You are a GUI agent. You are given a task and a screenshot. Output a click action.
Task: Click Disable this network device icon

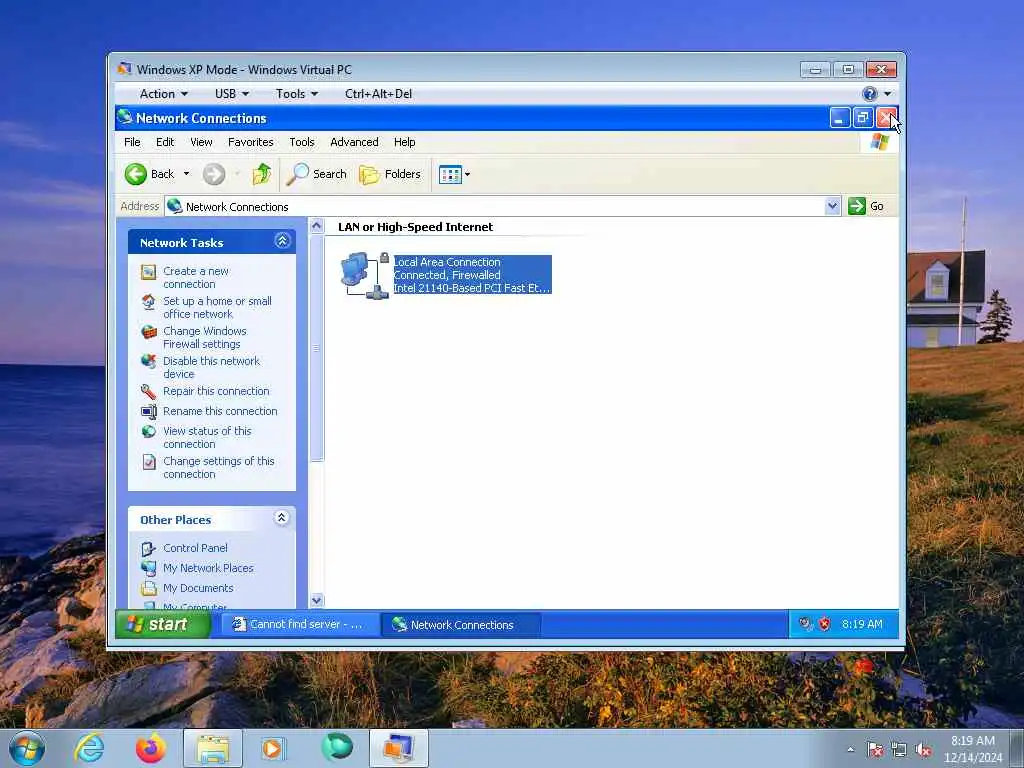click(x=149, y=362)
